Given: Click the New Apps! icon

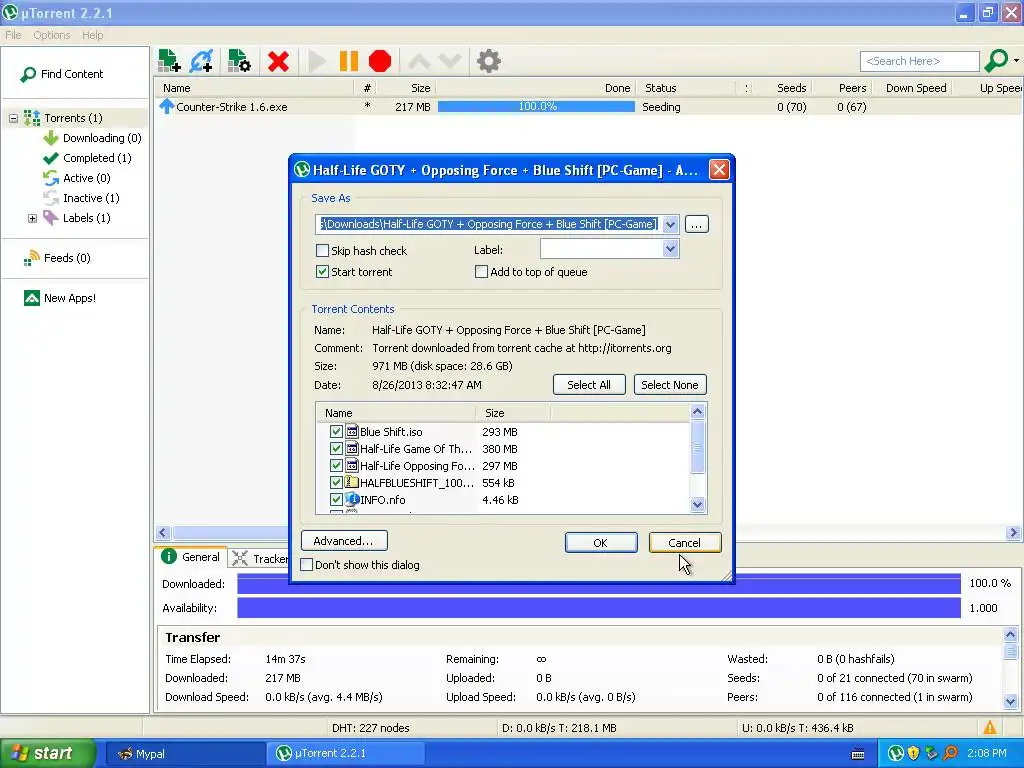Looking at the screenshot, I should (x=31, y=298).
